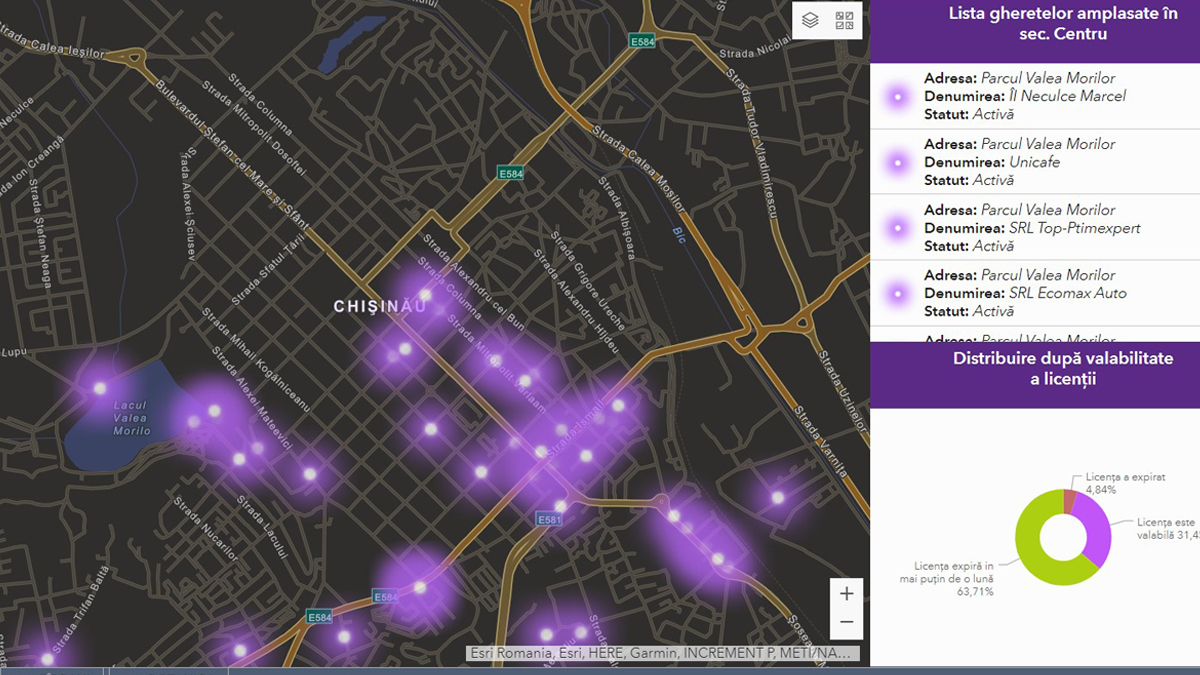Click kiosk point just above the CHIȘINĂU label
Screen dimensions: 1200x675
[425, 295]
